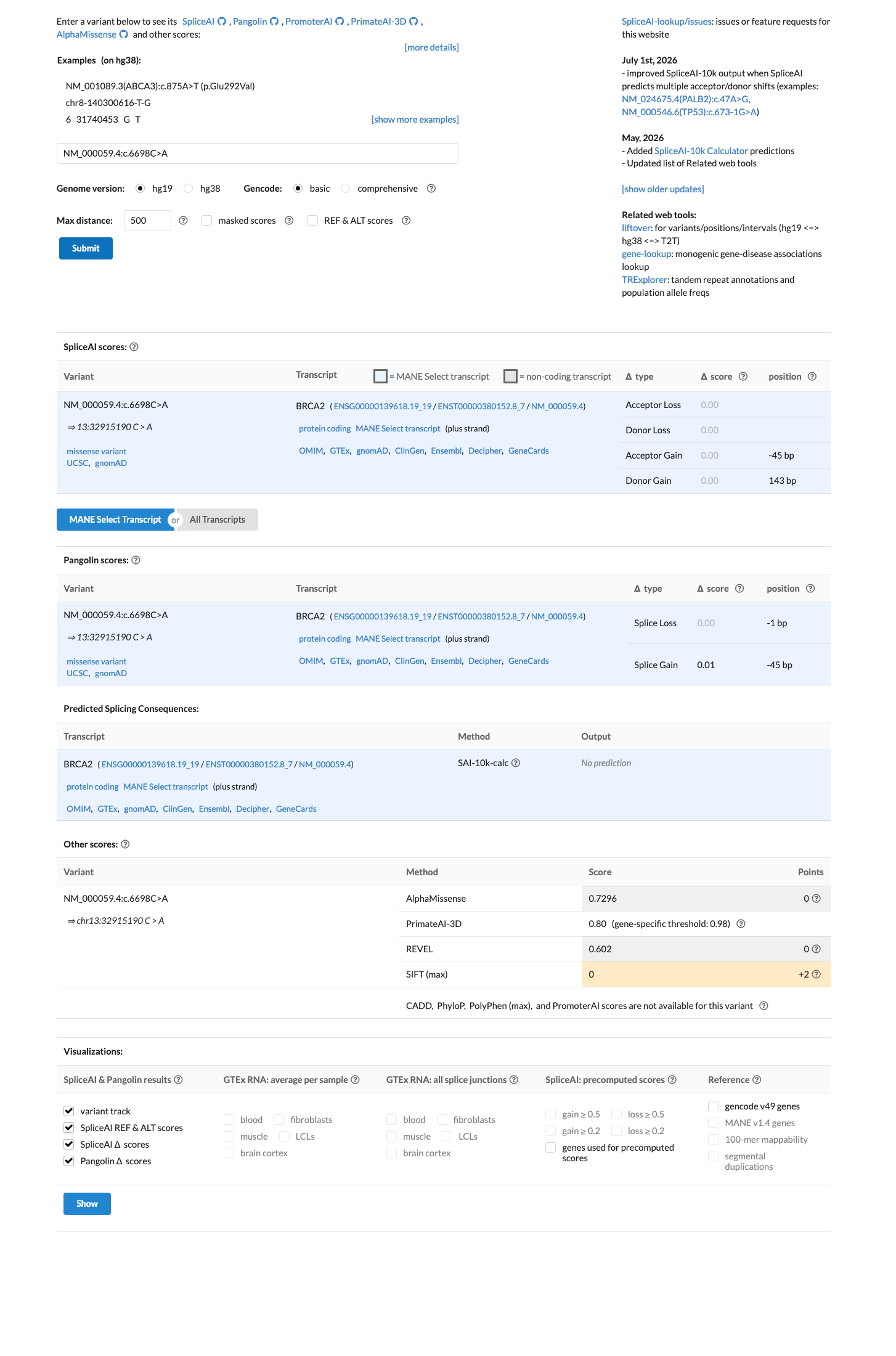Uncheck the variant track checkbox
This screenshot has height=1356, width=896.
(69, 1111)
